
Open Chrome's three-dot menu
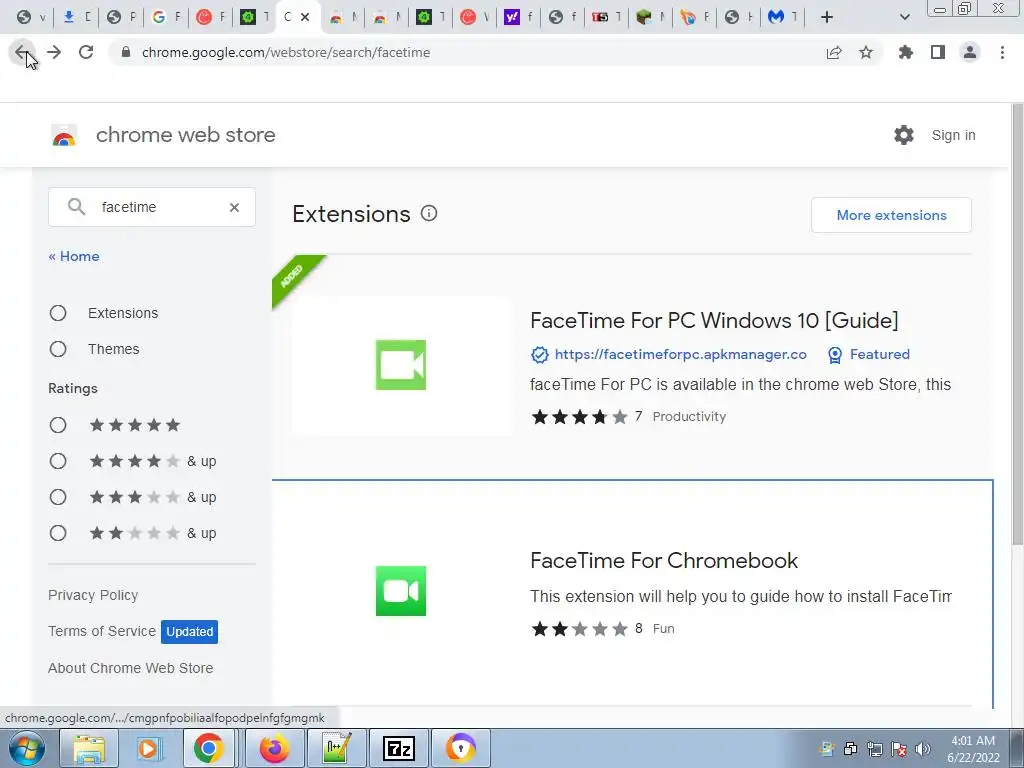coord(1002,52)
